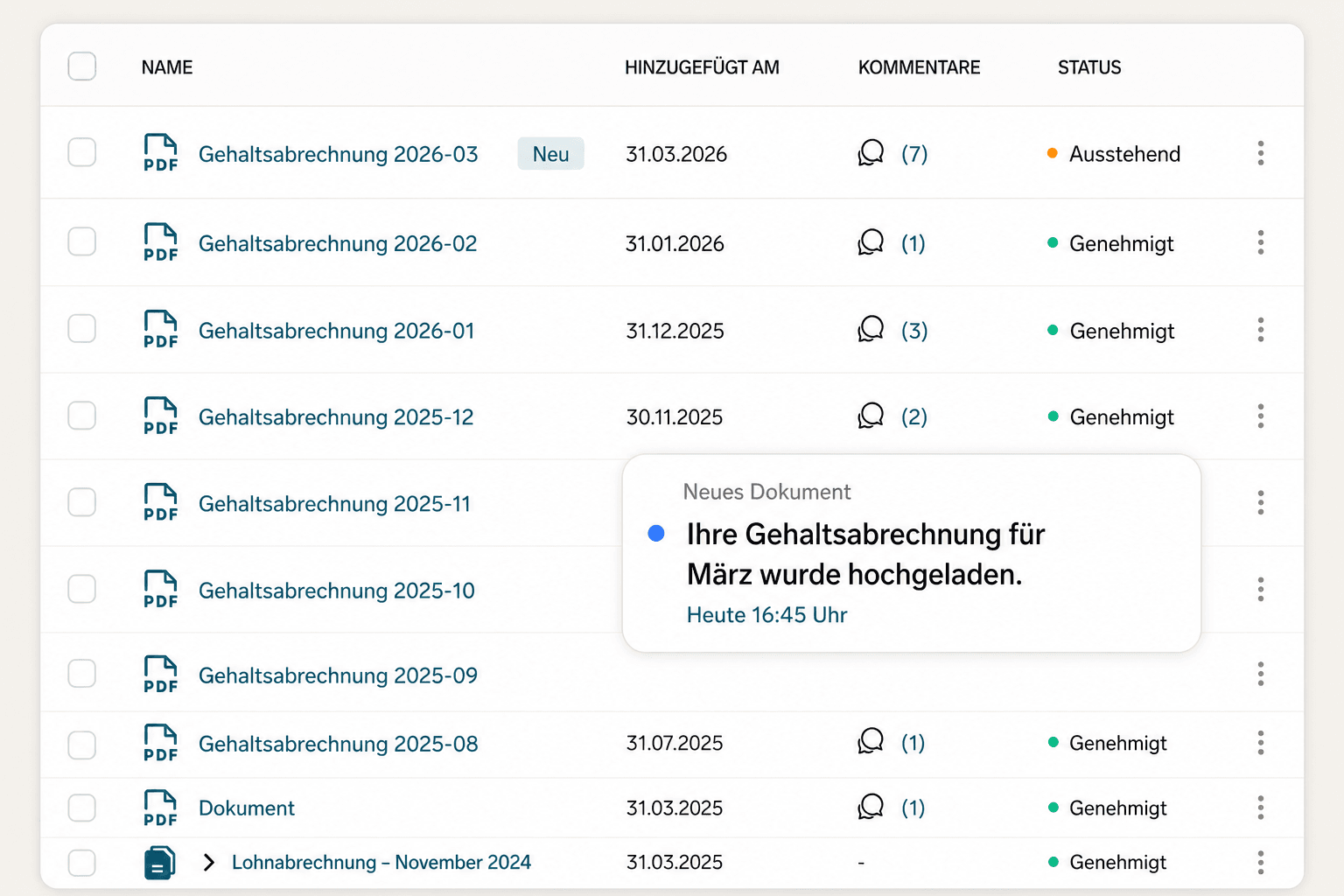Select checkbox for Gehaltsabrechnung 2025-10
This screenshot has height=896, width=1344.
coord(82,589)
